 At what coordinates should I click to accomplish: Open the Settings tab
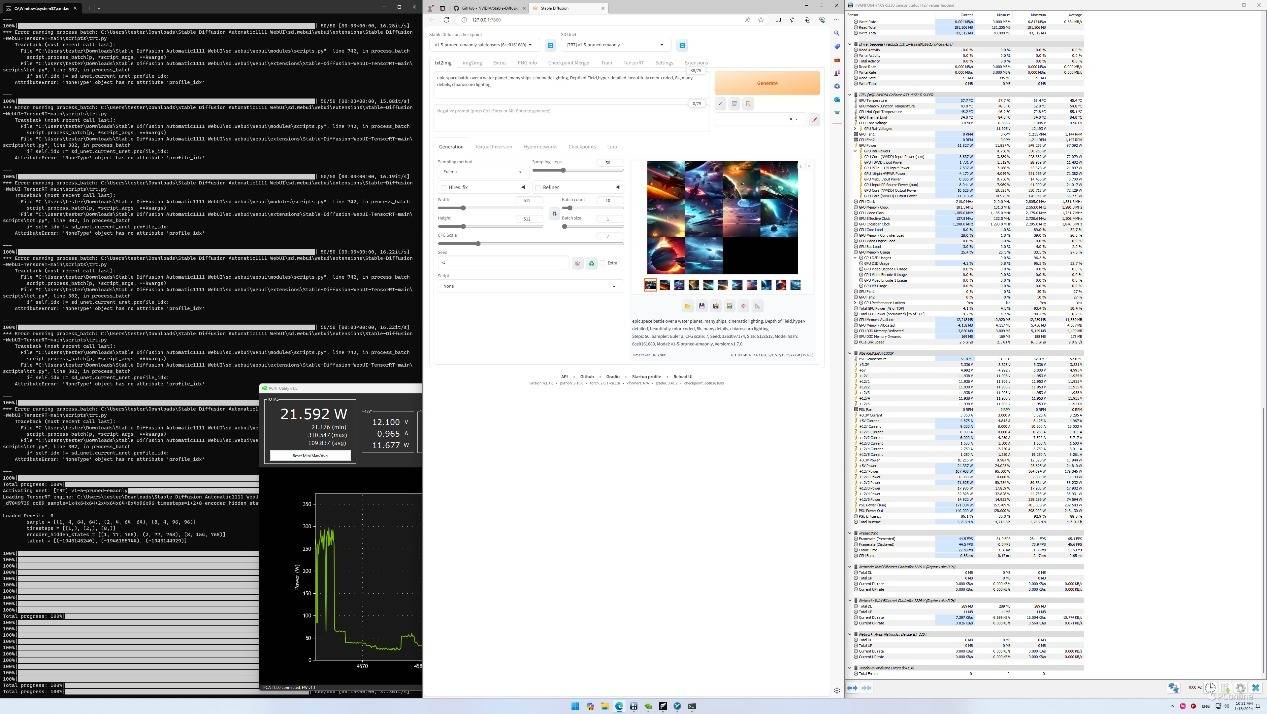[x=664, y=62]
